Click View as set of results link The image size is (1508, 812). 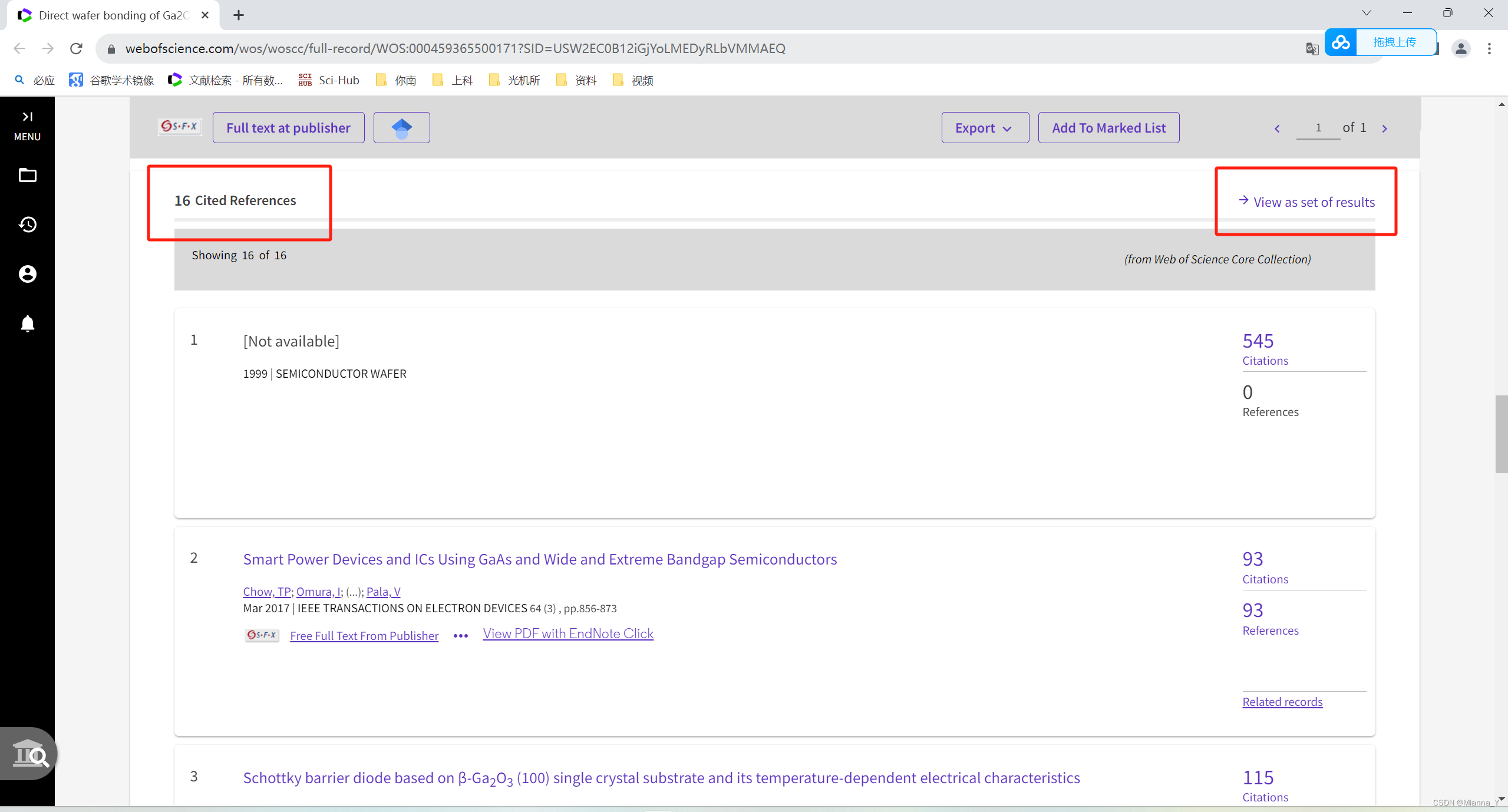(x=1314, y=202)
